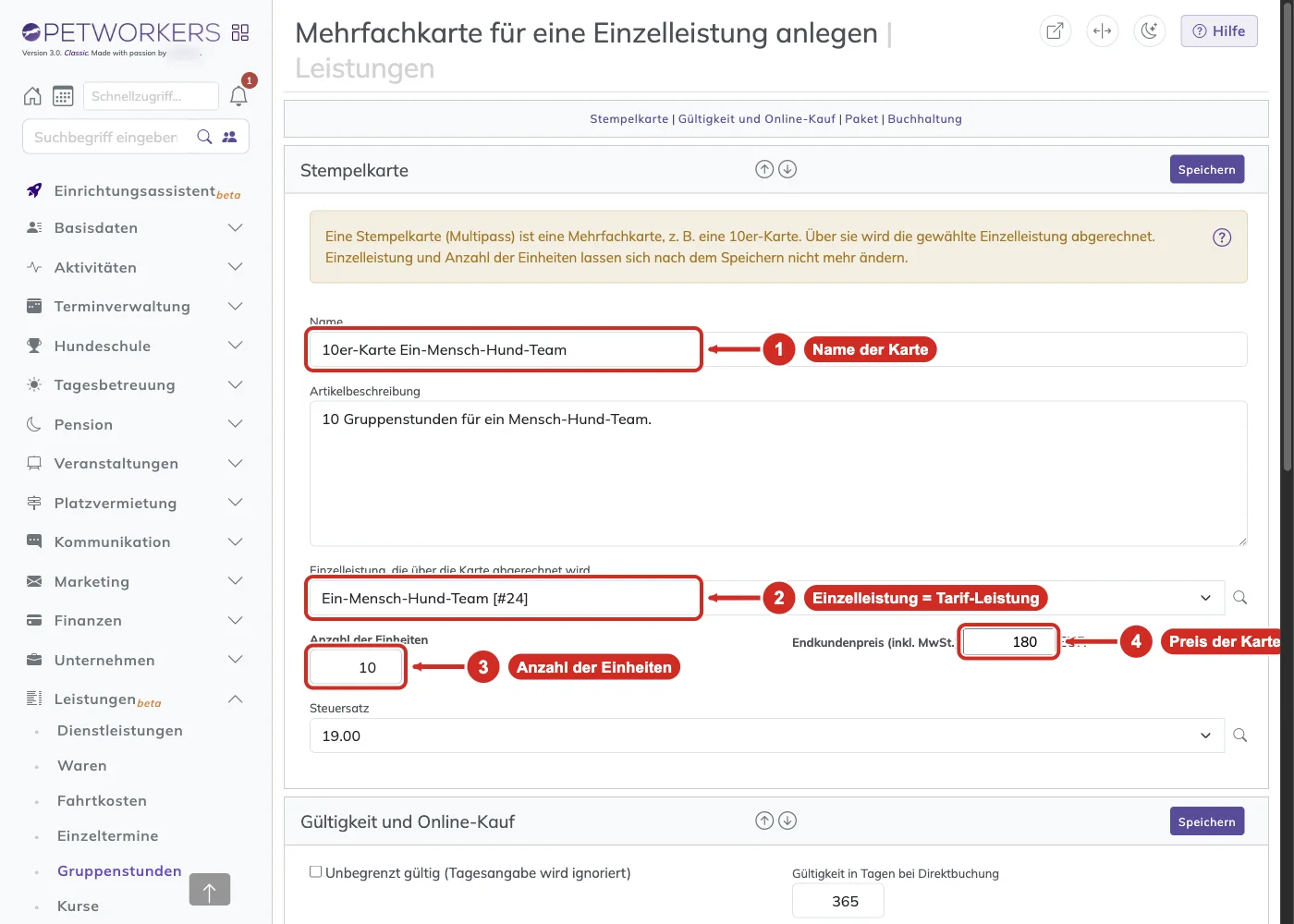
Task: Jump to Gültigkeit und Online-Kauf link
Action: click(x=757, y=118)
